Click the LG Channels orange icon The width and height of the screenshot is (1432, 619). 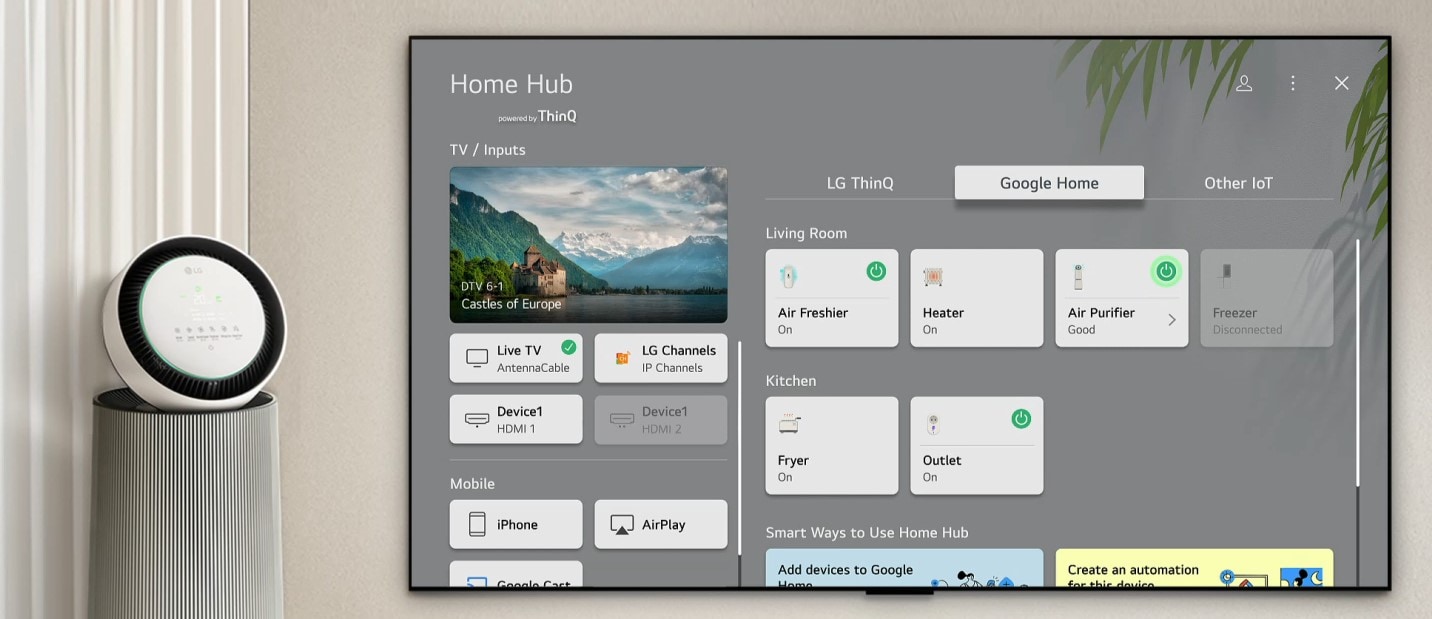pos(622,358)
